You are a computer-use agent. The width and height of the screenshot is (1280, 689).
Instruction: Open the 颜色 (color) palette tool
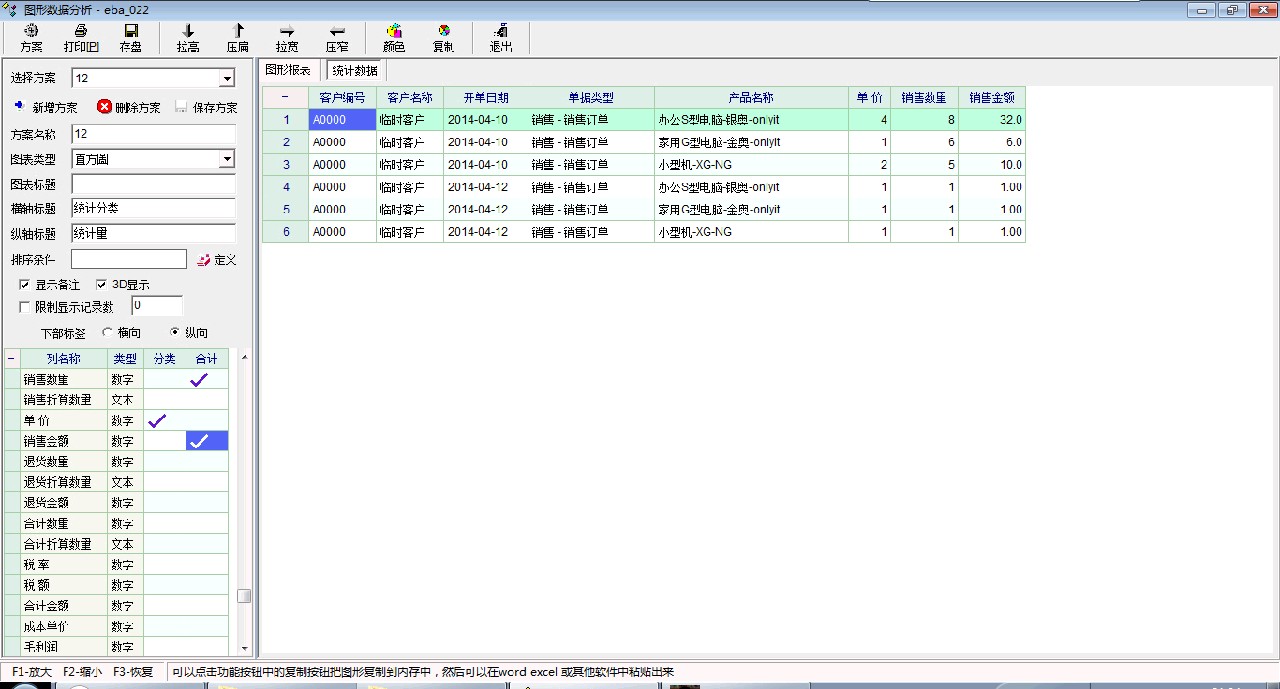(x=394, y=32)
